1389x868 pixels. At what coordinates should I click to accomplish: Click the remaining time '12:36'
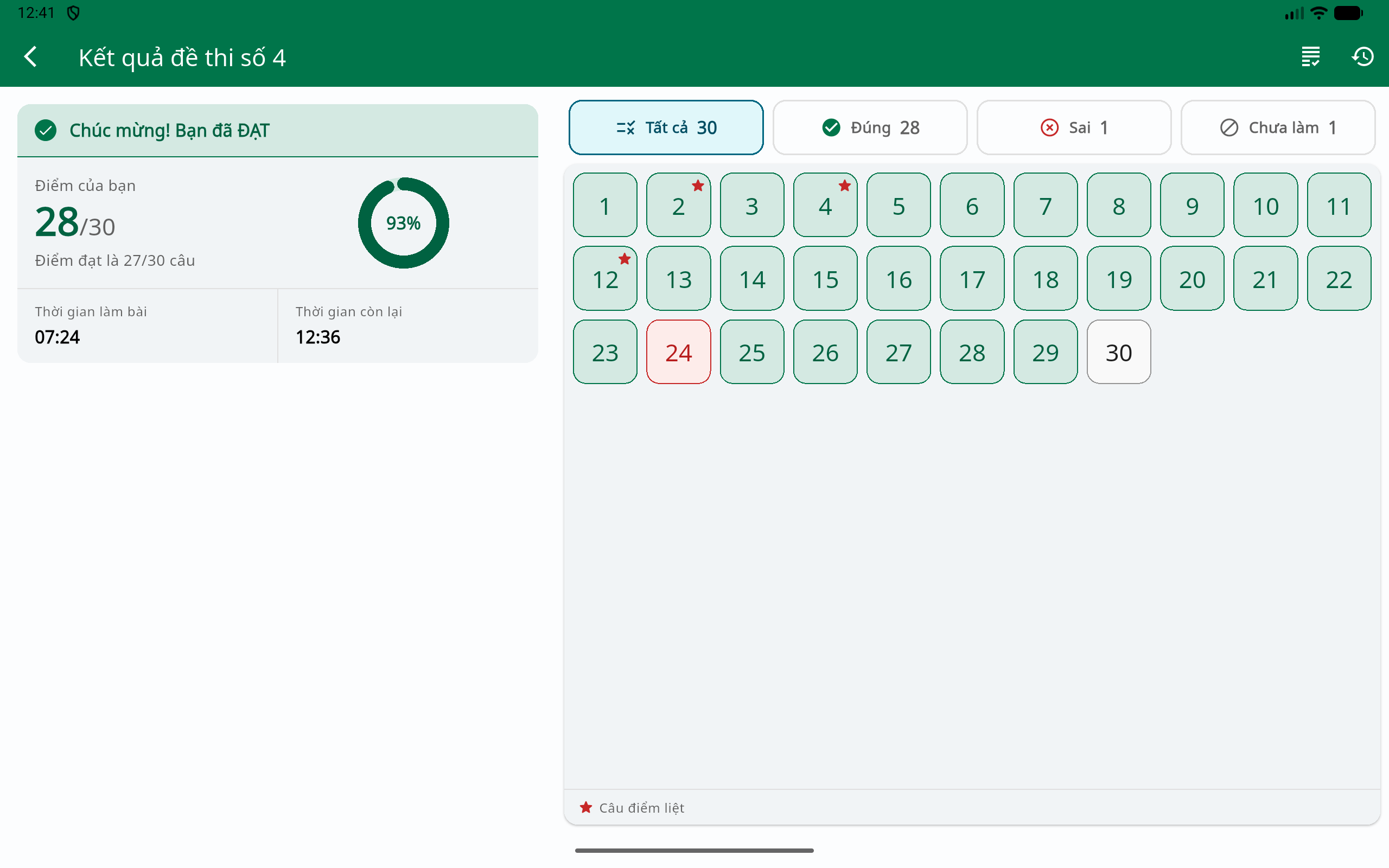pyautogui.click(x=318, y=337)
